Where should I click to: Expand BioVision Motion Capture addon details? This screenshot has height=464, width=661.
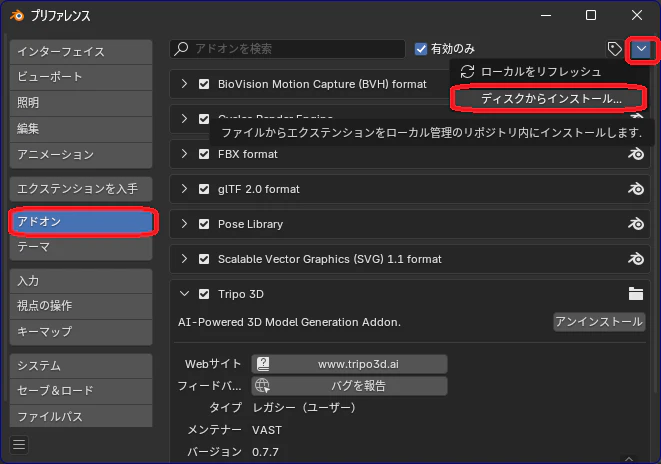tap(184, 84)
